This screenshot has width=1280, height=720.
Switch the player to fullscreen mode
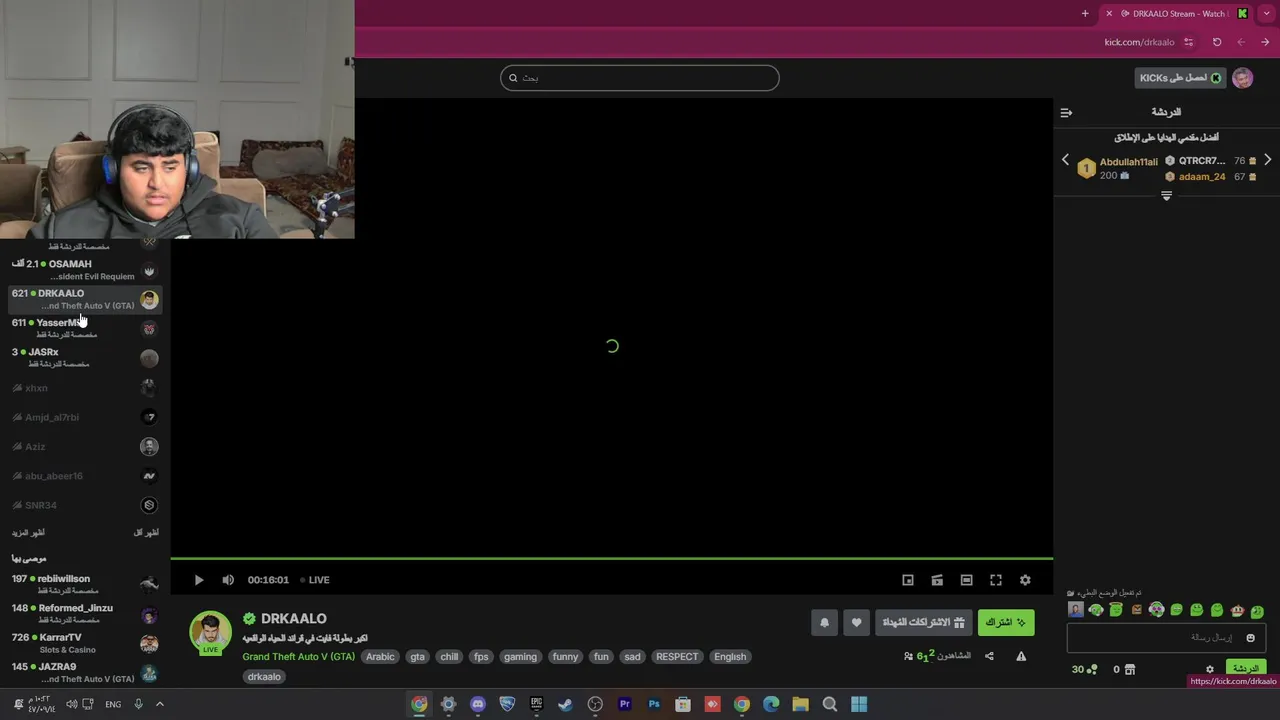[996, 580]
